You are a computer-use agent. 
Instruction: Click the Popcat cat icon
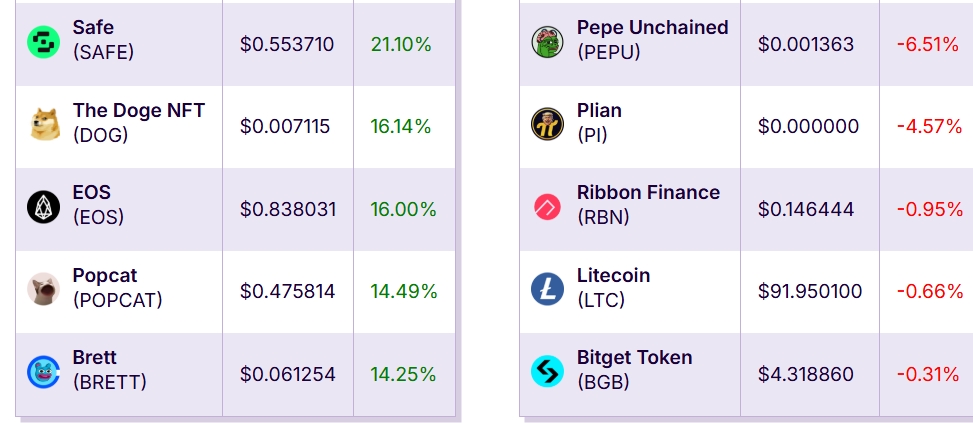pos(43,289)
